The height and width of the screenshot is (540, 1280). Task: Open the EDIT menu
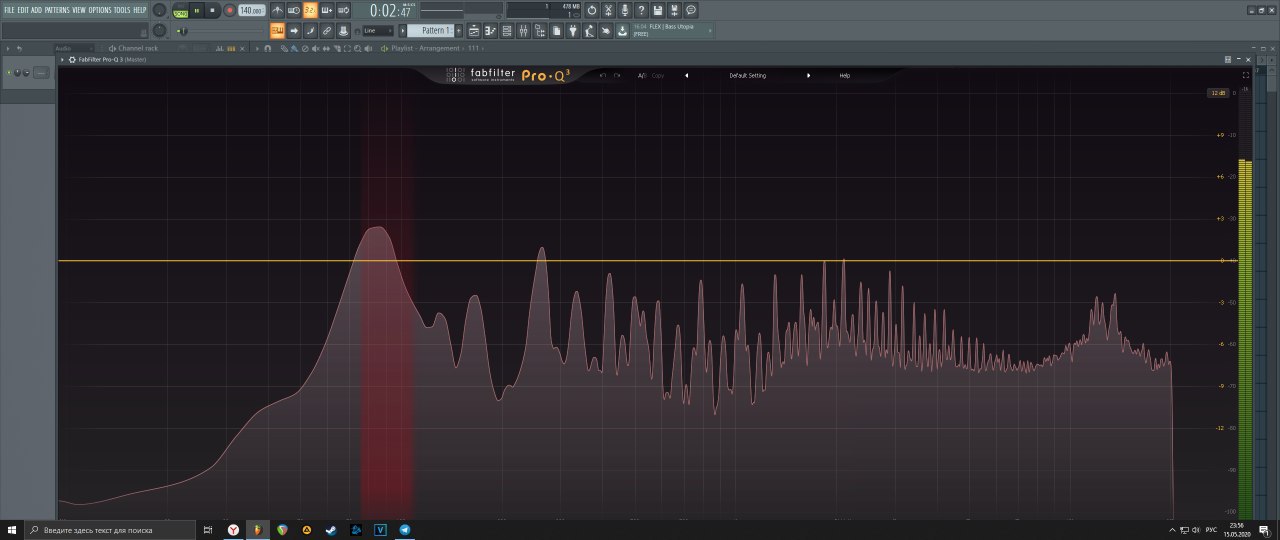23,10
